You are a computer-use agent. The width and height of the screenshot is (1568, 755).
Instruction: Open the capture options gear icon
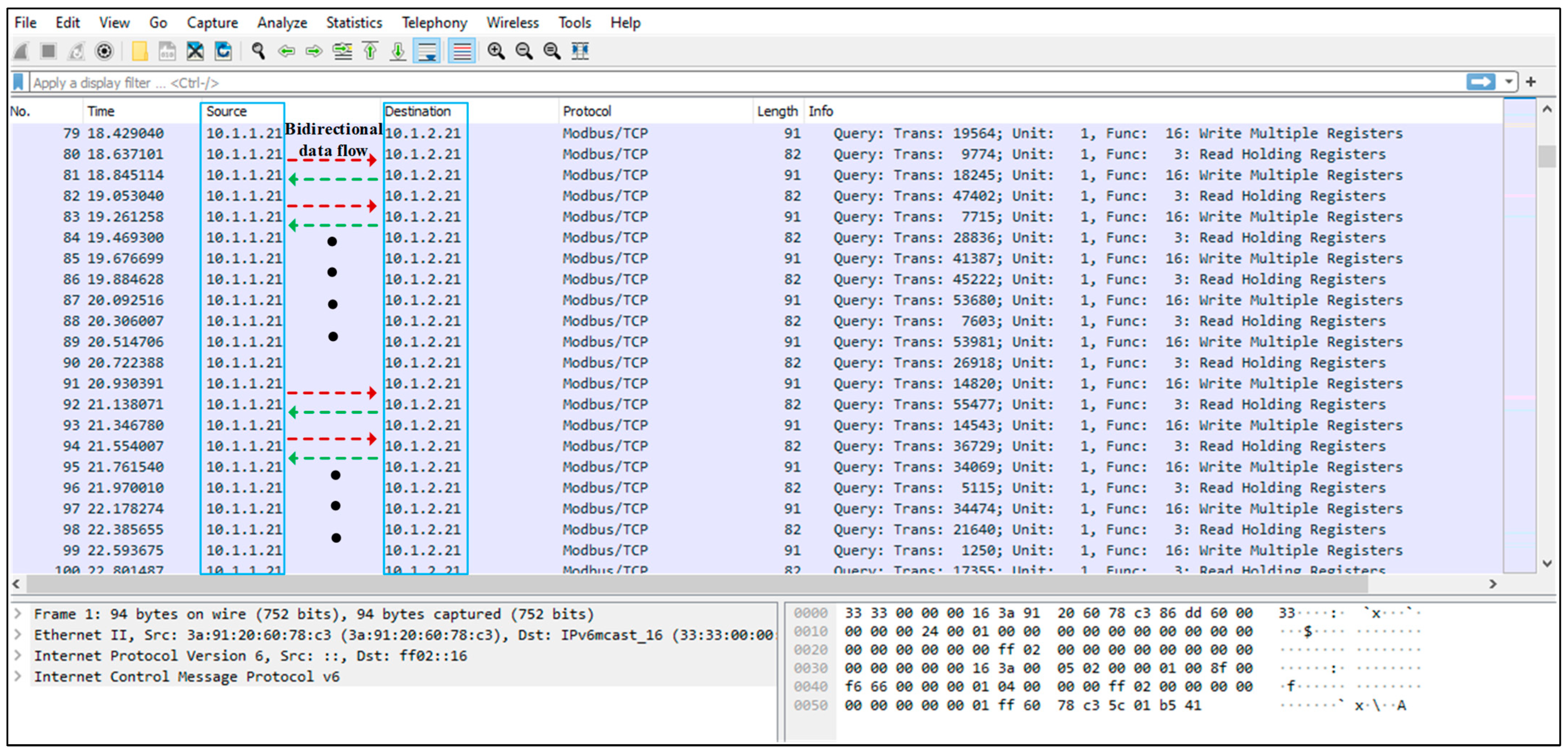tap(105, 51)
